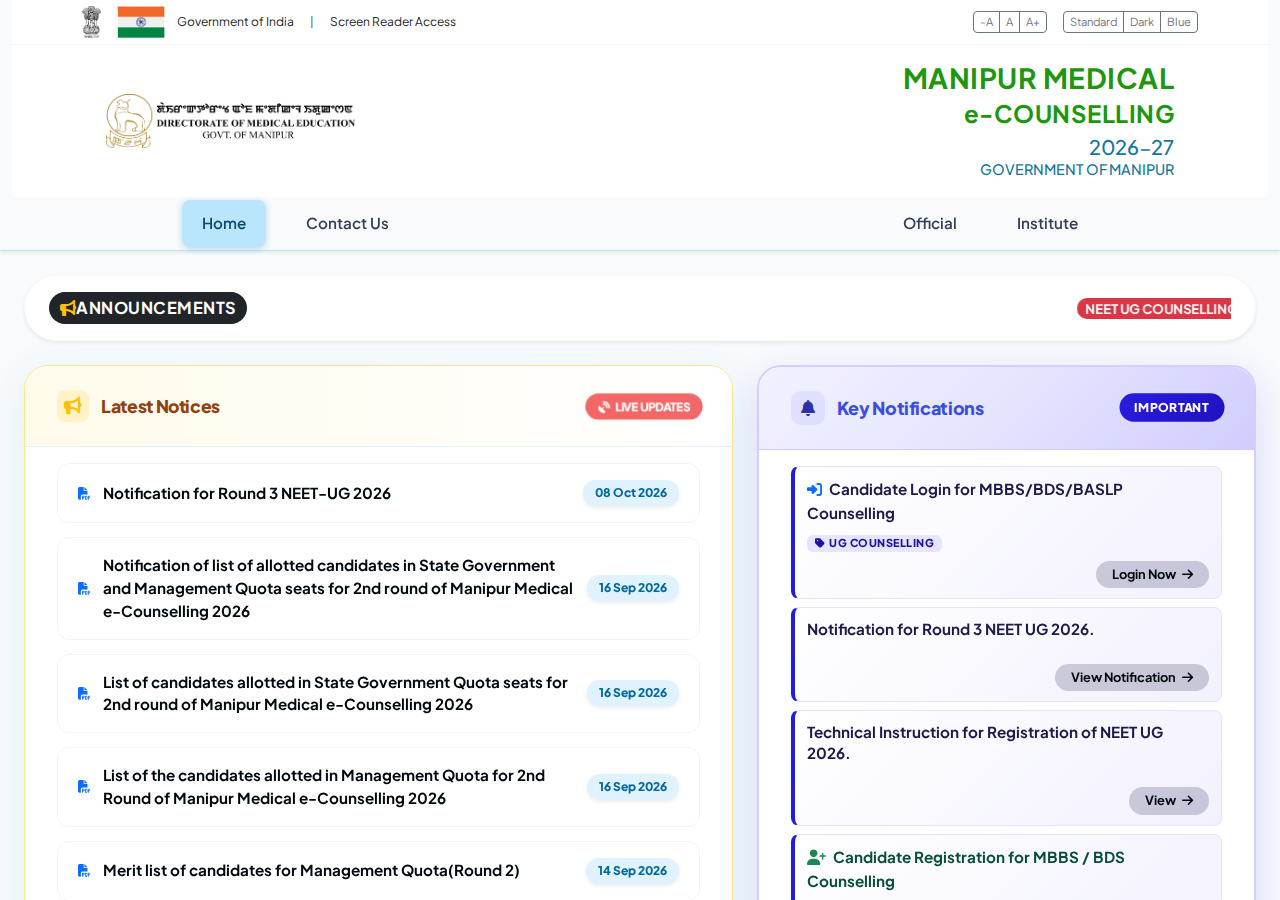Image resolution: width=1280 pixels, height=900 pixels.
Task: Click the Directorate of Medical Education logo
Action: coord(230,121)
